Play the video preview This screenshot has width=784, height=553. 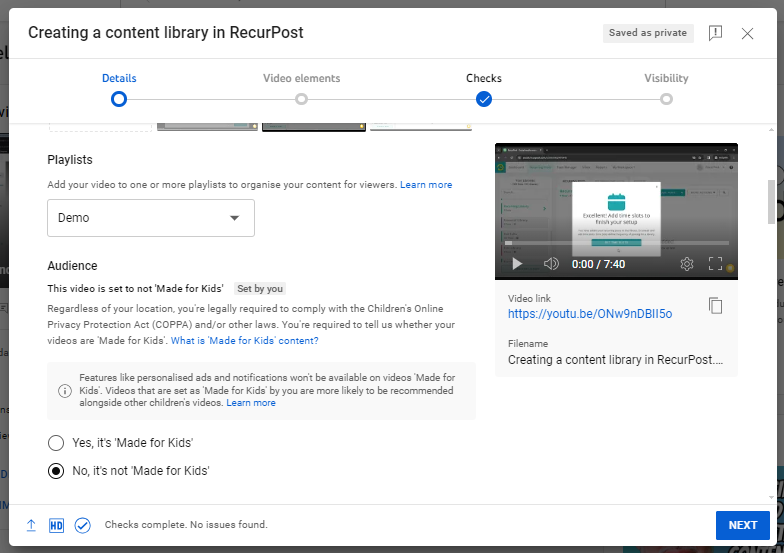[x=517, y=264]
